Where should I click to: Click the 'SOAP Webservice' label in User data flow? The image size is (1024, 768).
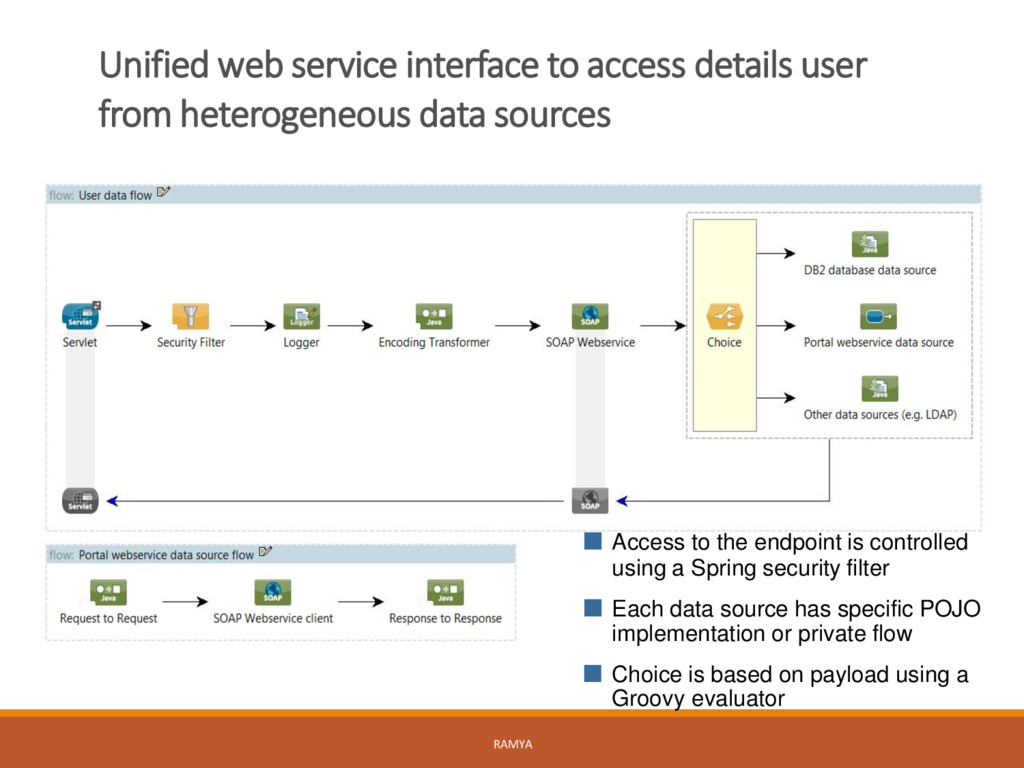pyautogui.click(x=590, y=342)
